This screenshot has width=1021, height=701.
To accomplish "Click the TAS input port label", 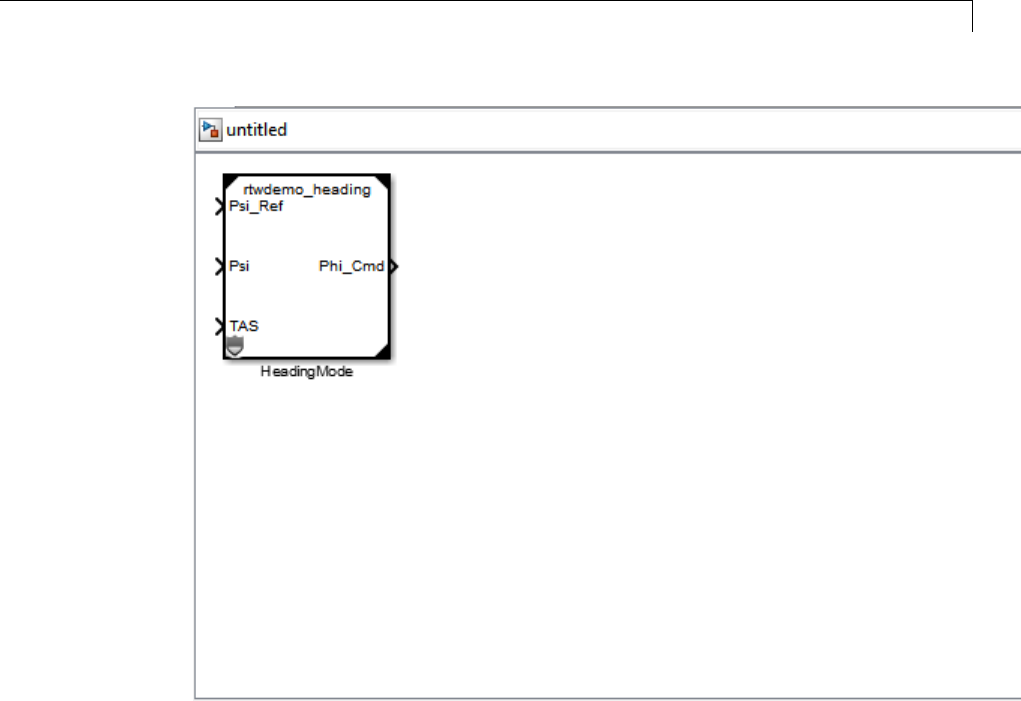I will (244, 325).
